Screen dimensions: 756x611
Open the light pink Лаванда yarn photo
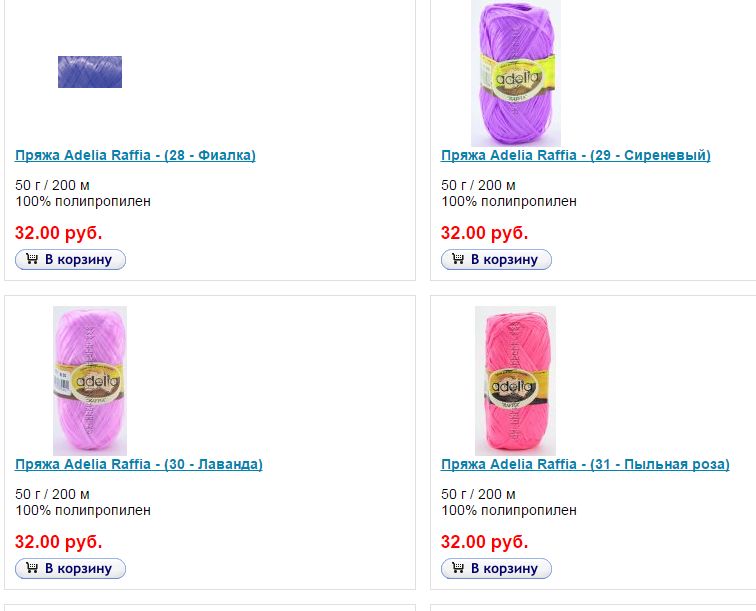(x=90, y=380)
